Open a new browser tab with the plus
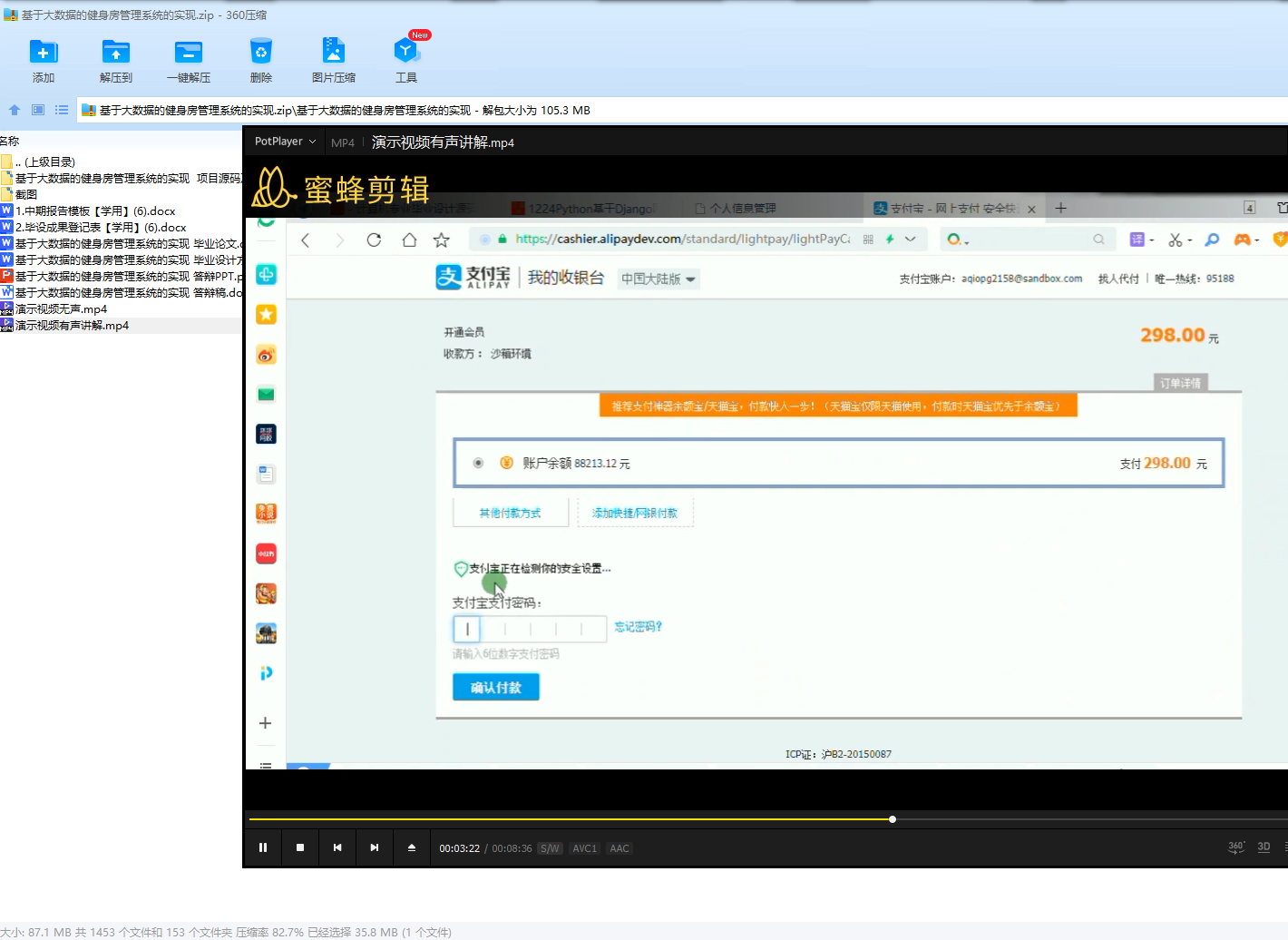Screen dimensions: 1288x940 pos(1061,209)
